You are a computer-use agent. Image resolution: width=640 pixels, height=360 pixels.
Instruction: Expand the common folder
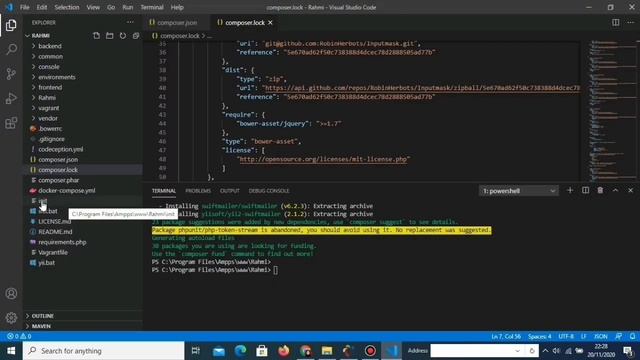[x=51, y=56]
